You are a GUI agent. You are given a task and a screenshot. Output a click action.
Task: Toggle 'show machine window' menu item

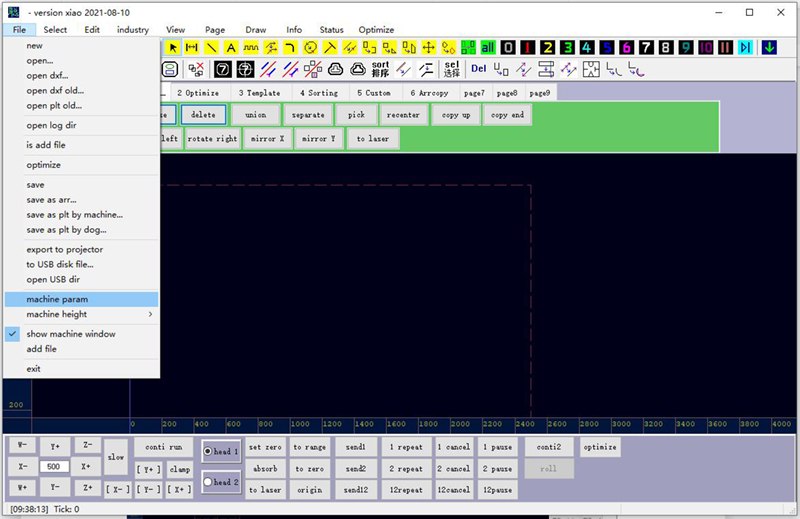82,334
